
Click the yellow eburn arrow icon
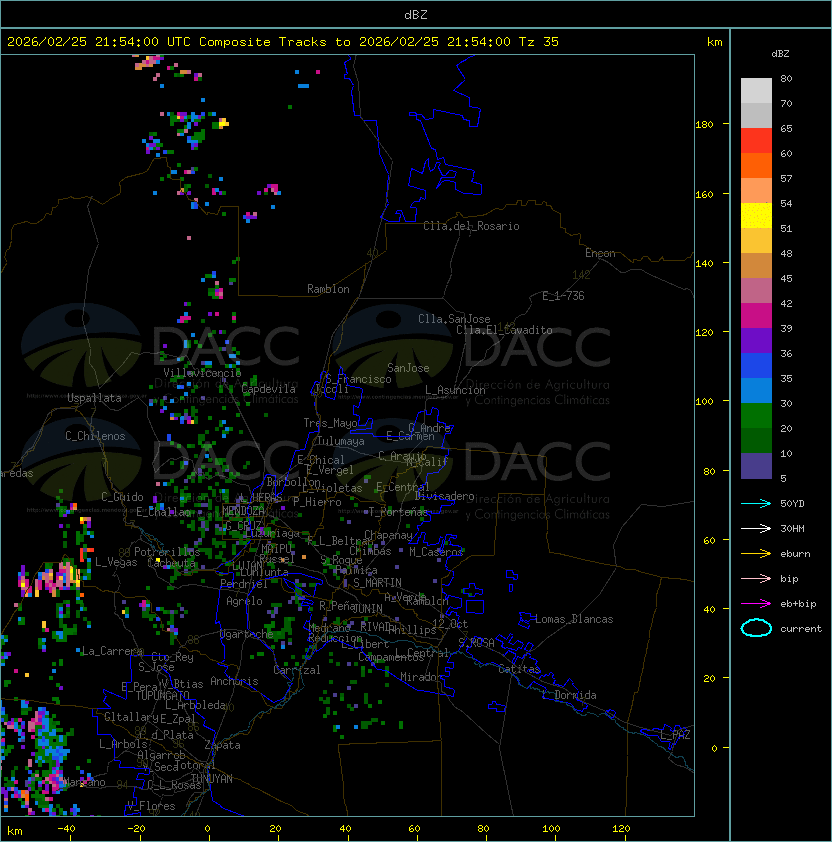pos(756,553)
